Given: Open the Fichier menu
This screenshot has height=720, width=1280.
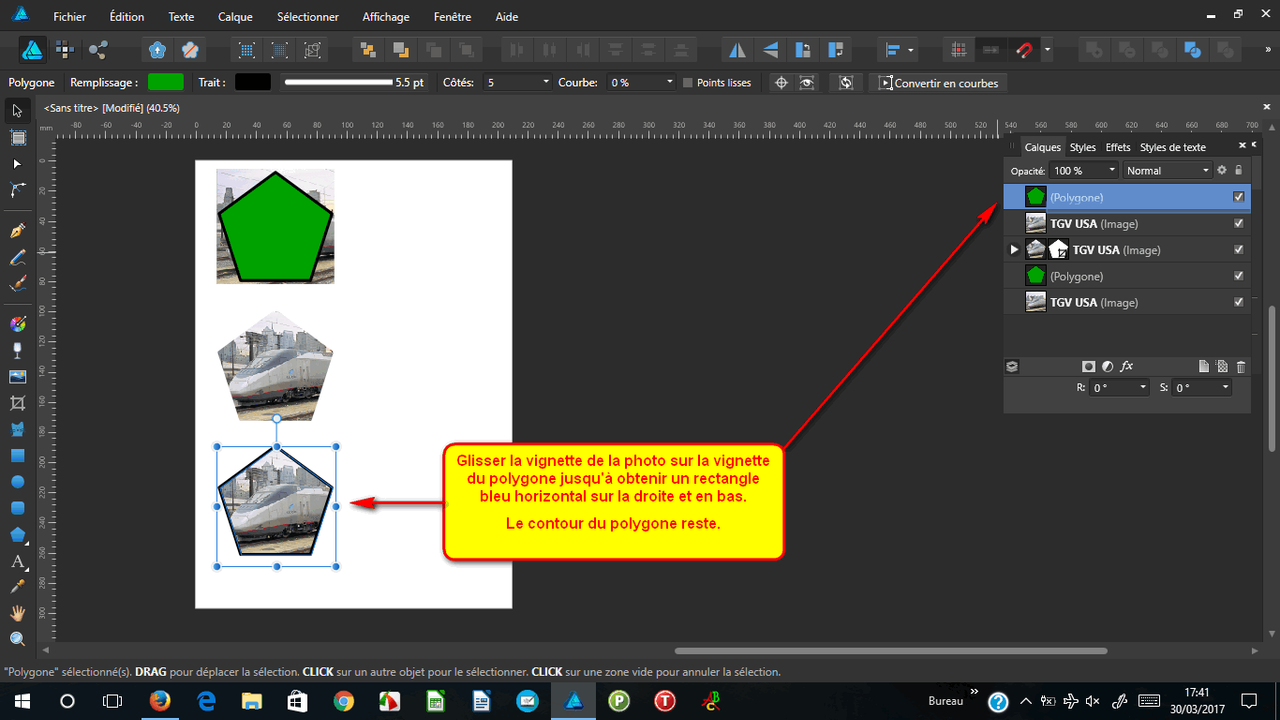Looking at the screenshot, I should click(x=69, y=17).
